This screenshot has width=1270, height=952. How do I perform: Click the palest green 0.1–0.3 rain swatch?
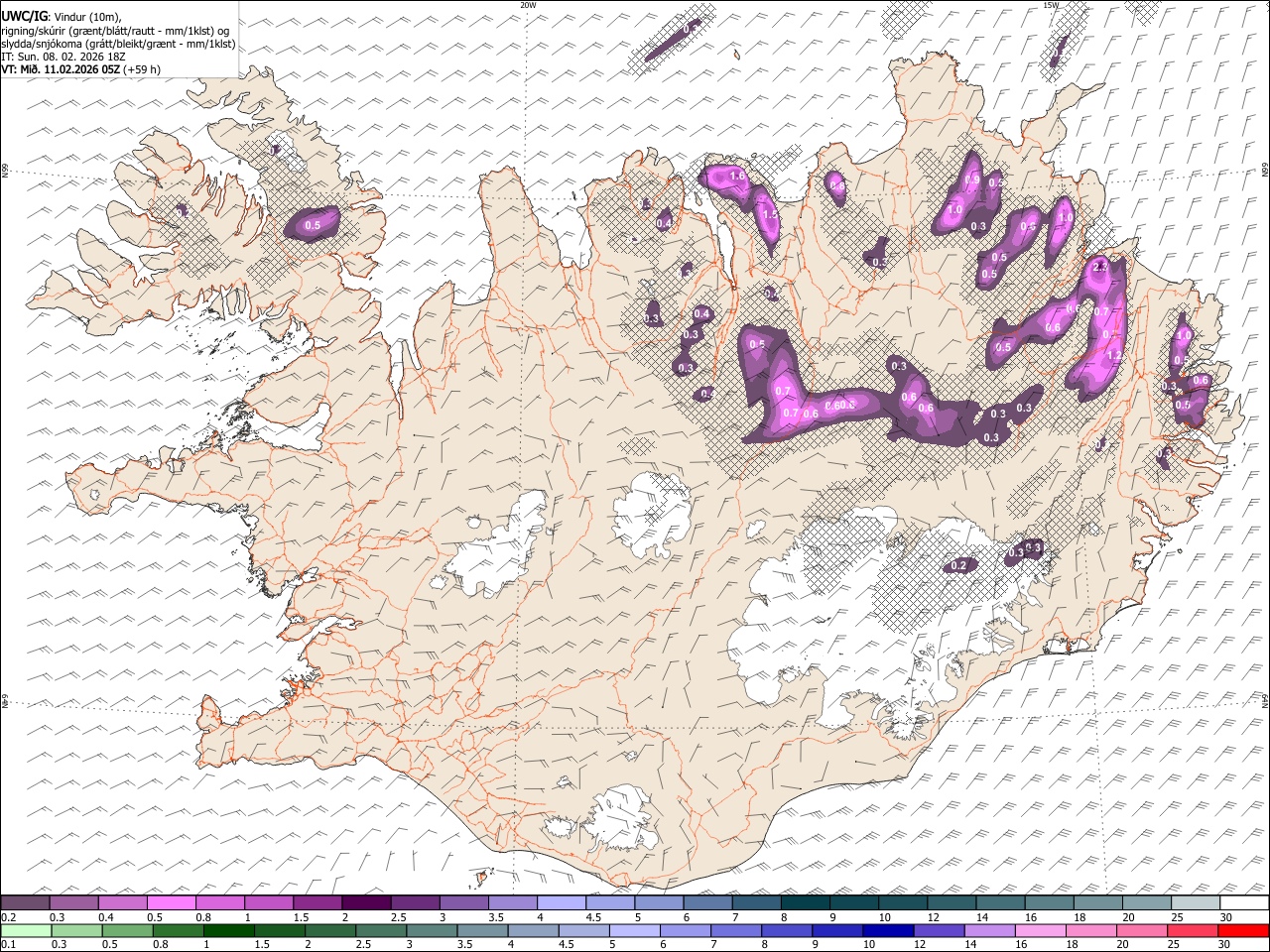click(26, 930)
